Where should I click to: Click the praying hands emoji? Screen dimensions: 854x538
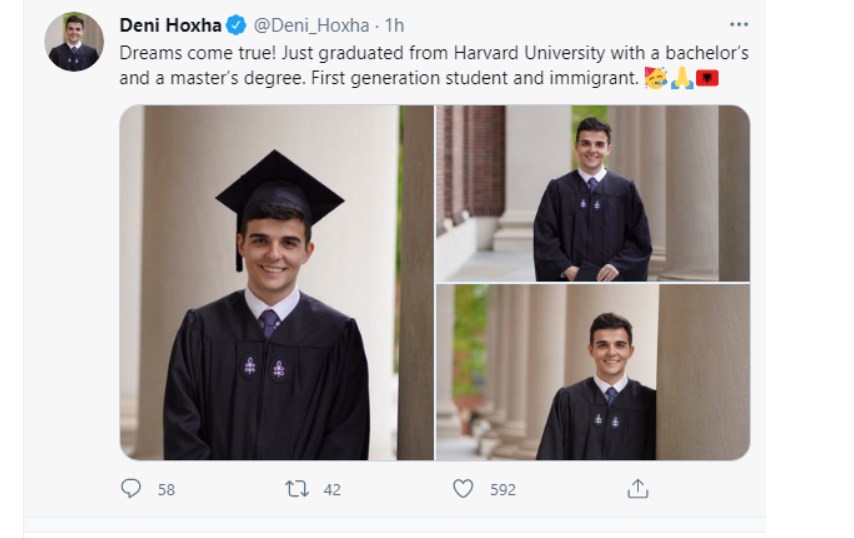(682, 77)
